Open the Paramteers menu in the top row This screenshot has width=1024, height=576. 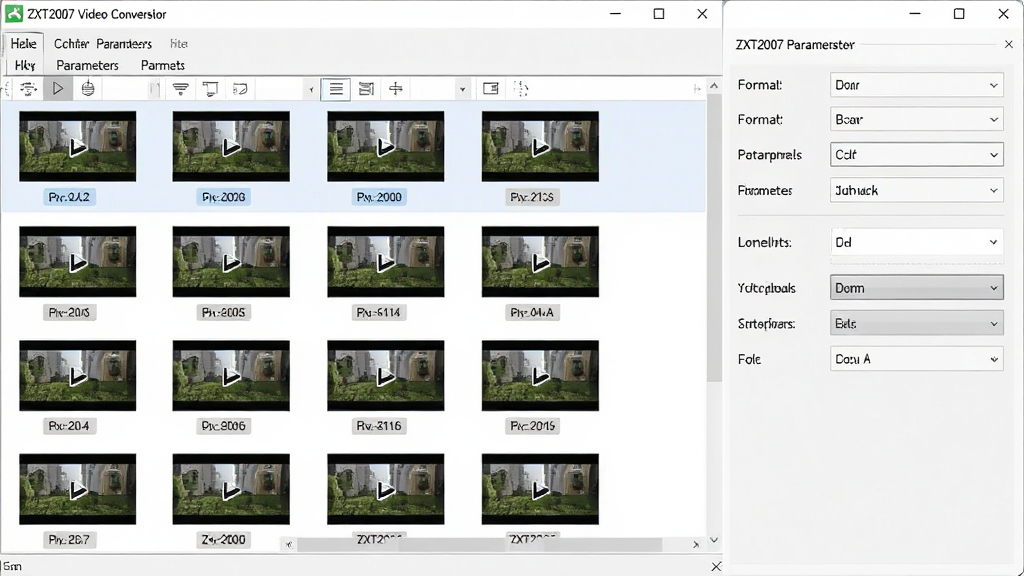click(124, 44)
